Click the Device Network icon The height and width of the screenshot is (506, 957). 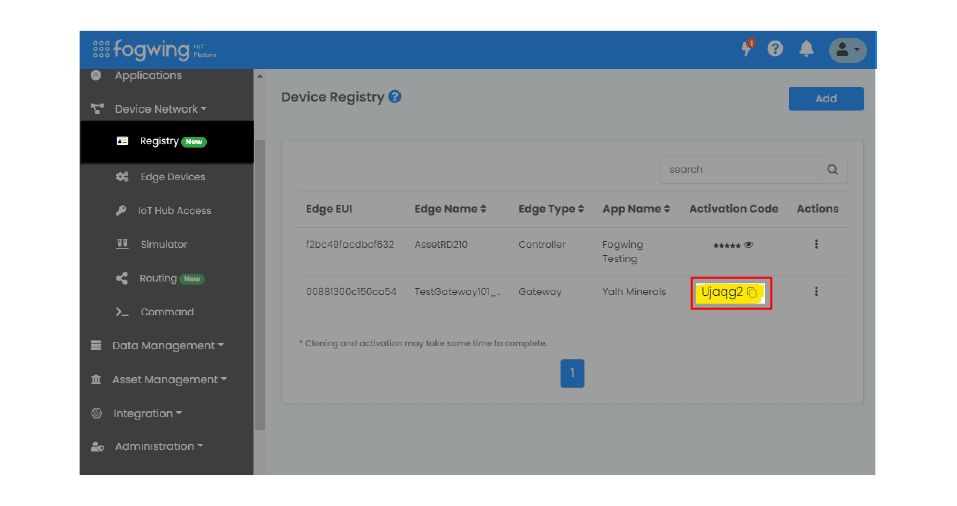[x=97, y=109]
